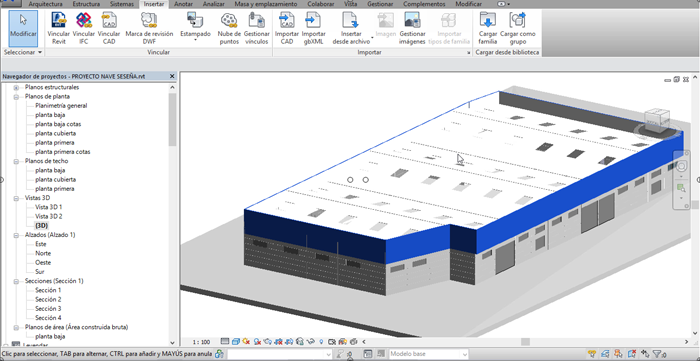Open the Seleccionar dropdown
Image resolution: width=700 pixels, height=361 pixels.
click(23, 52)
